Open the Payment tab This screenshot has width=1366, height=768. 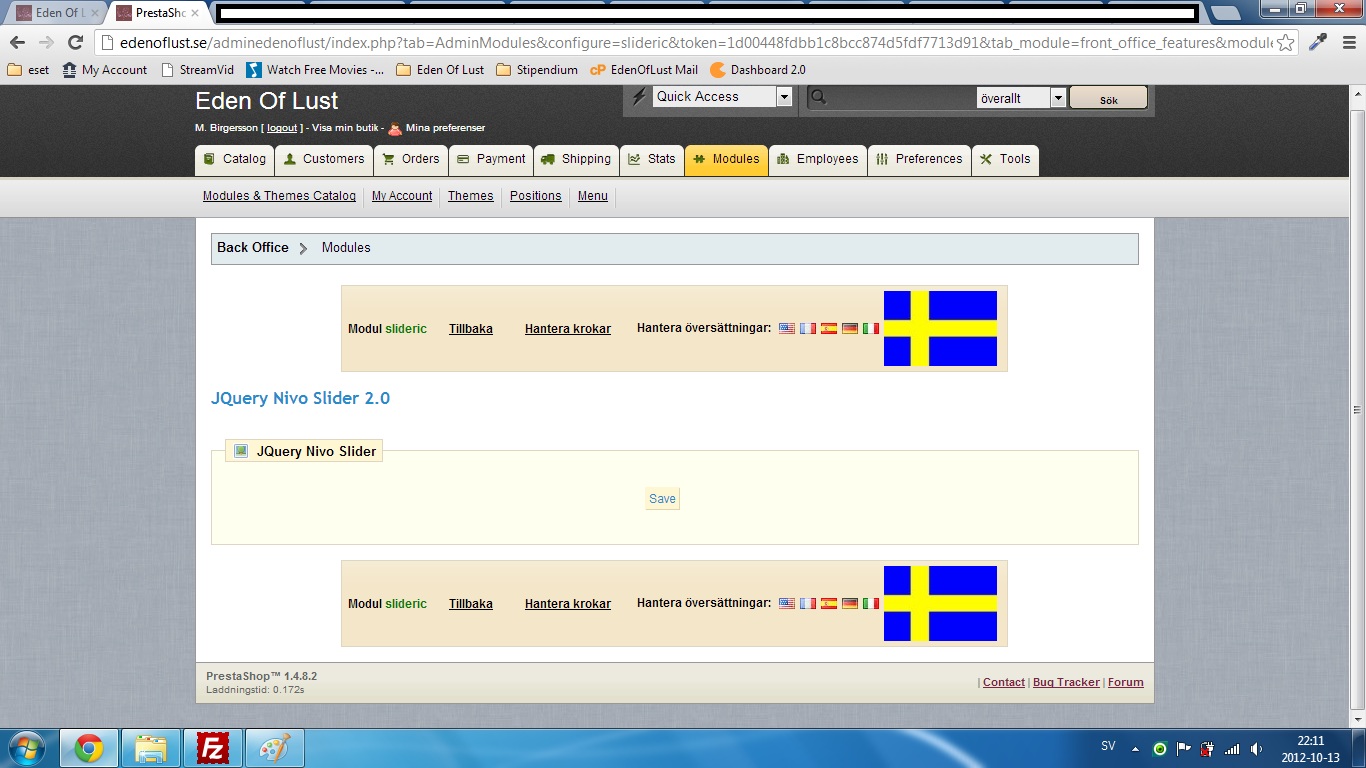click(491, 159)
